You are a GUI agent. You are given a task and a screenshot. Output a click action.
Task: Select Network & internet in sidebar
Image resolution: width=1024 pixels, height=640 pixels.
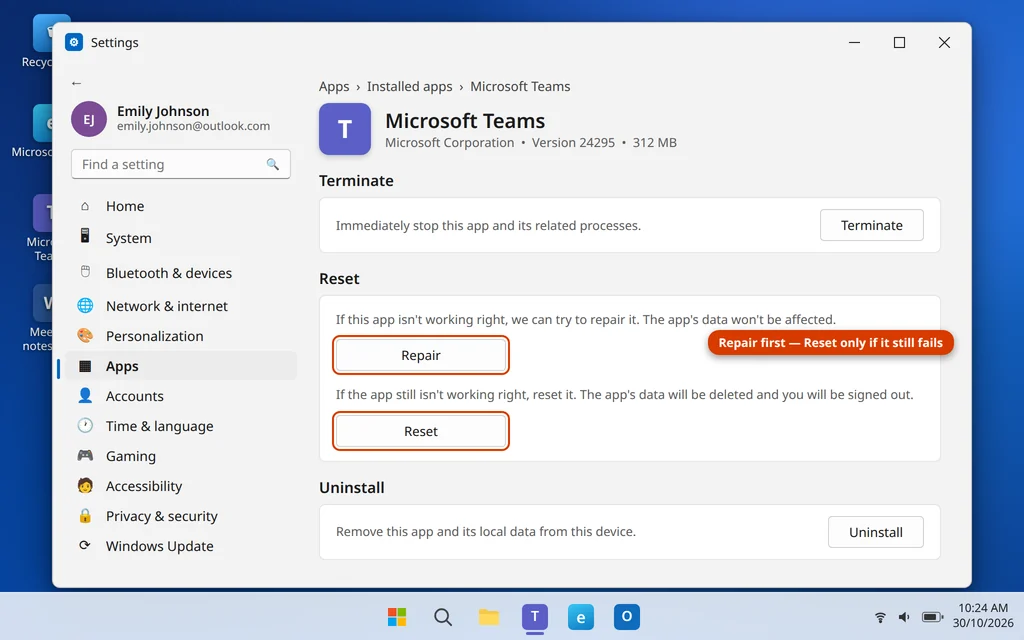point(180,306)
